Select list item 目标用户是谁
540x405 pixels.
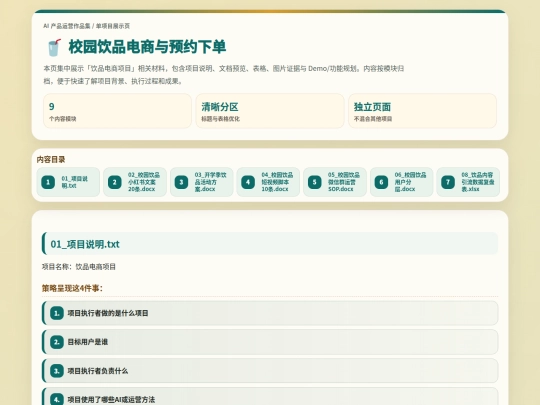270,342
